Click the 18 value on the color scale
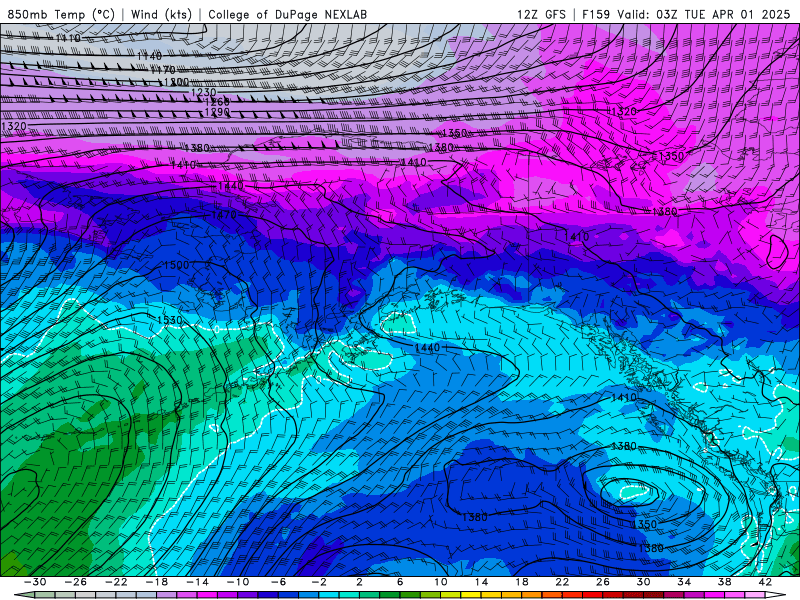Image resolution: width=800 pixels, height=600 pixels. tap(521, 582)
